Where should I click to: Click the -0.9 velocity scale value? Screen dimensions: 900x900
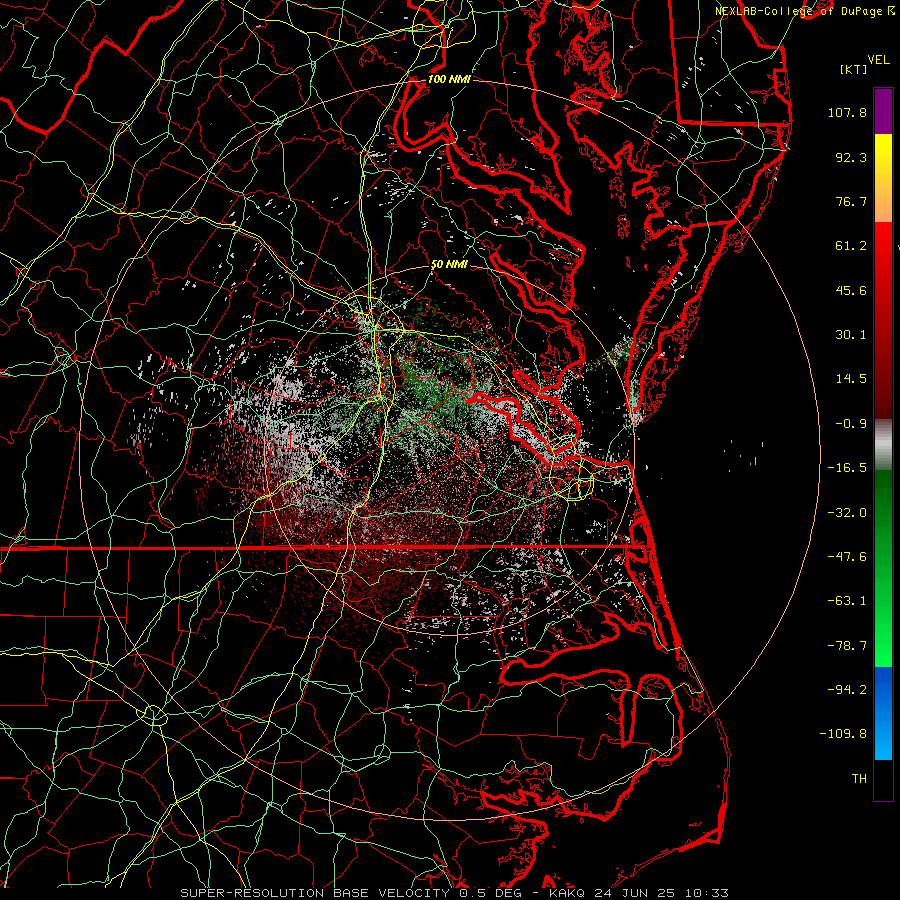tap(851, 424)
